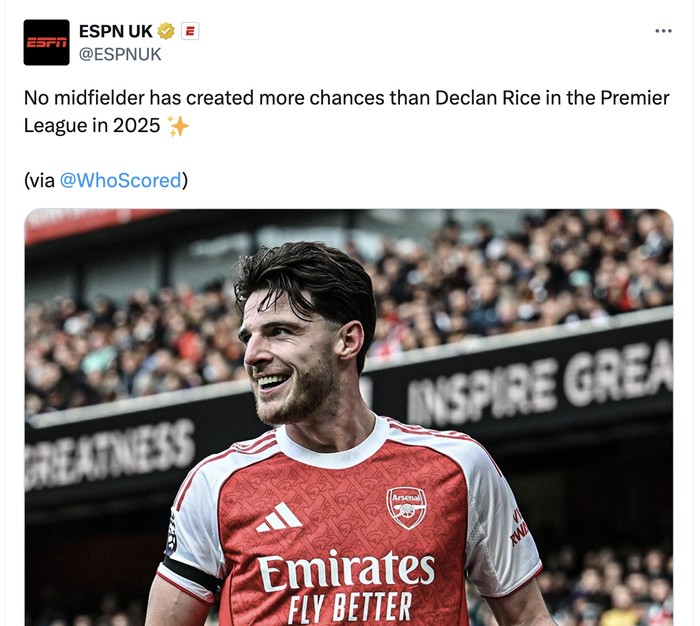The width and height of the screenshot is (700, 626).
Task: Click the small ESPN affiliate badge
Action: click(x=190, y=31)
